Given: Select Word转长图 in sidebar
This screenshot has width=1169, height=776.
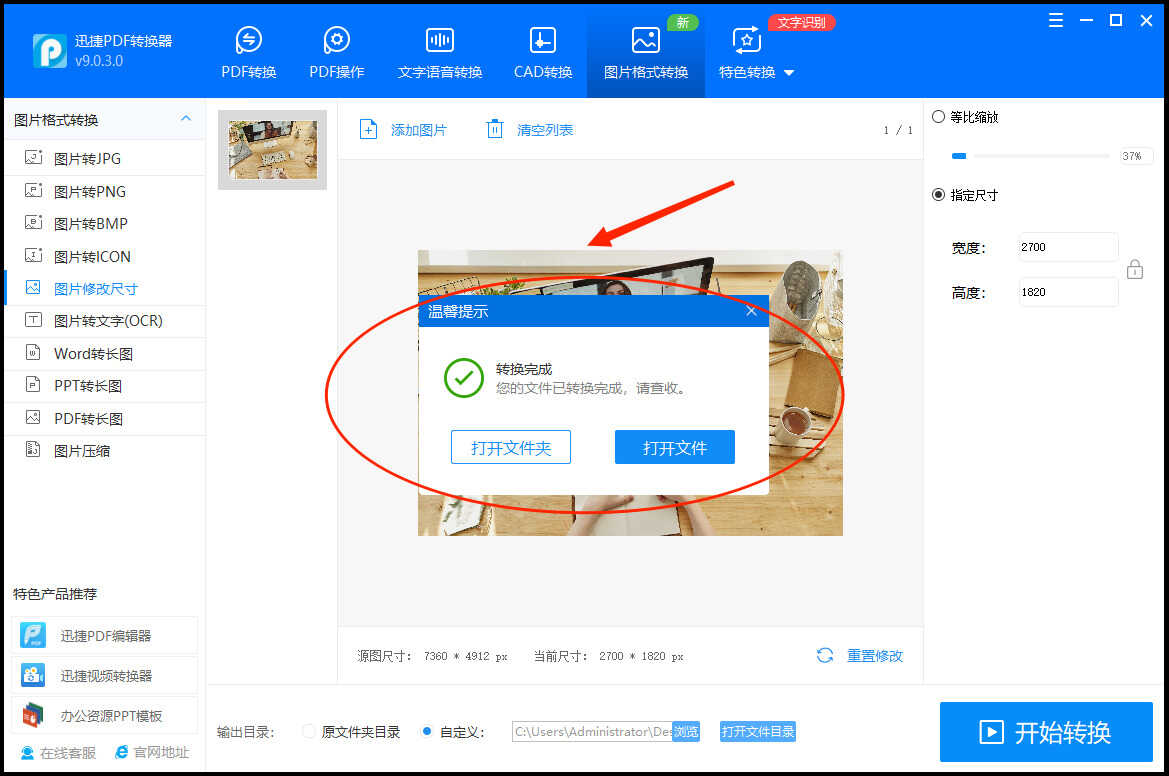Looking at the screenshot, I should pyautogui.click(x=104, y=353).
